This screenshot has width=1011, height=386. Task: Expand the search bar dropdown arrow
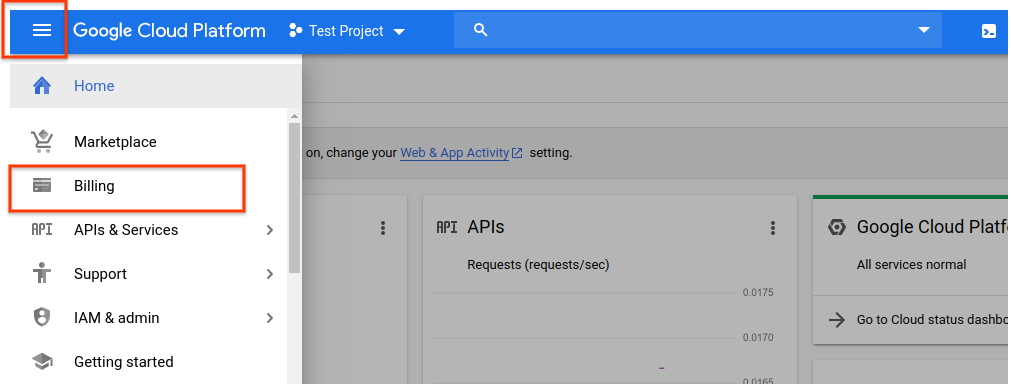pos(924,30)
